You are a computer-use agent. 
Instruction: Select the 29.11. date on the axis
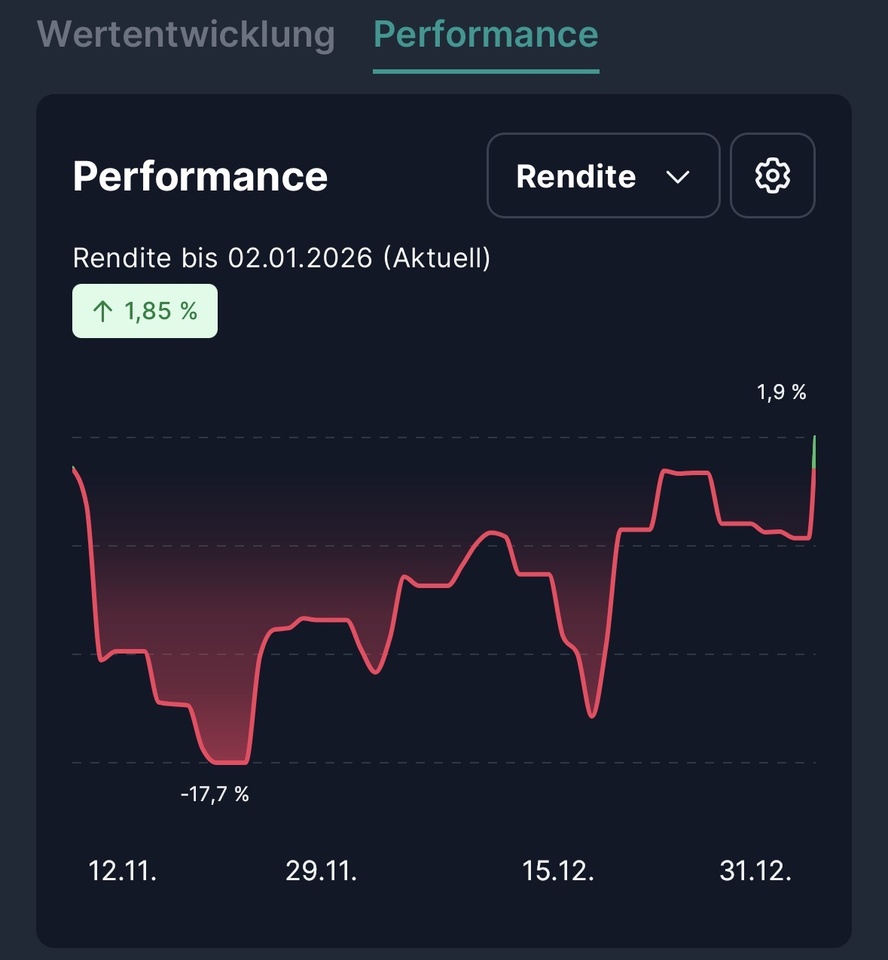(321, 871)
